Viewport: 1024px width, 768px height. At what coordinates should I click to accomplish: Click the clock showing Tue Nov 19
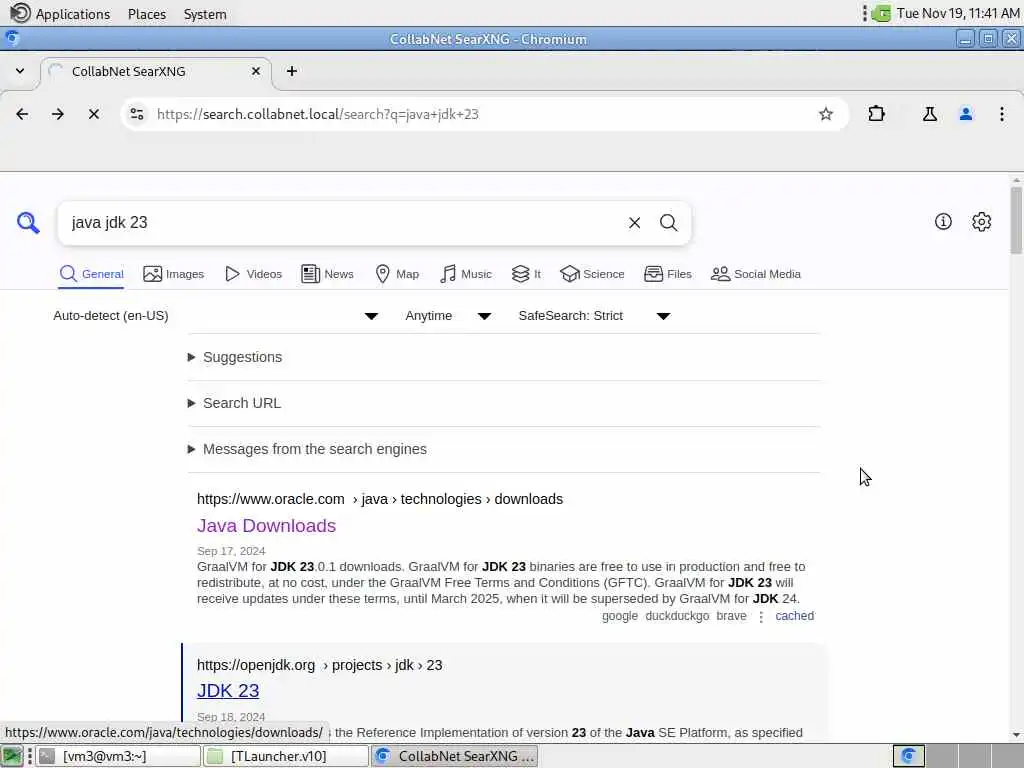pos(957,13)
